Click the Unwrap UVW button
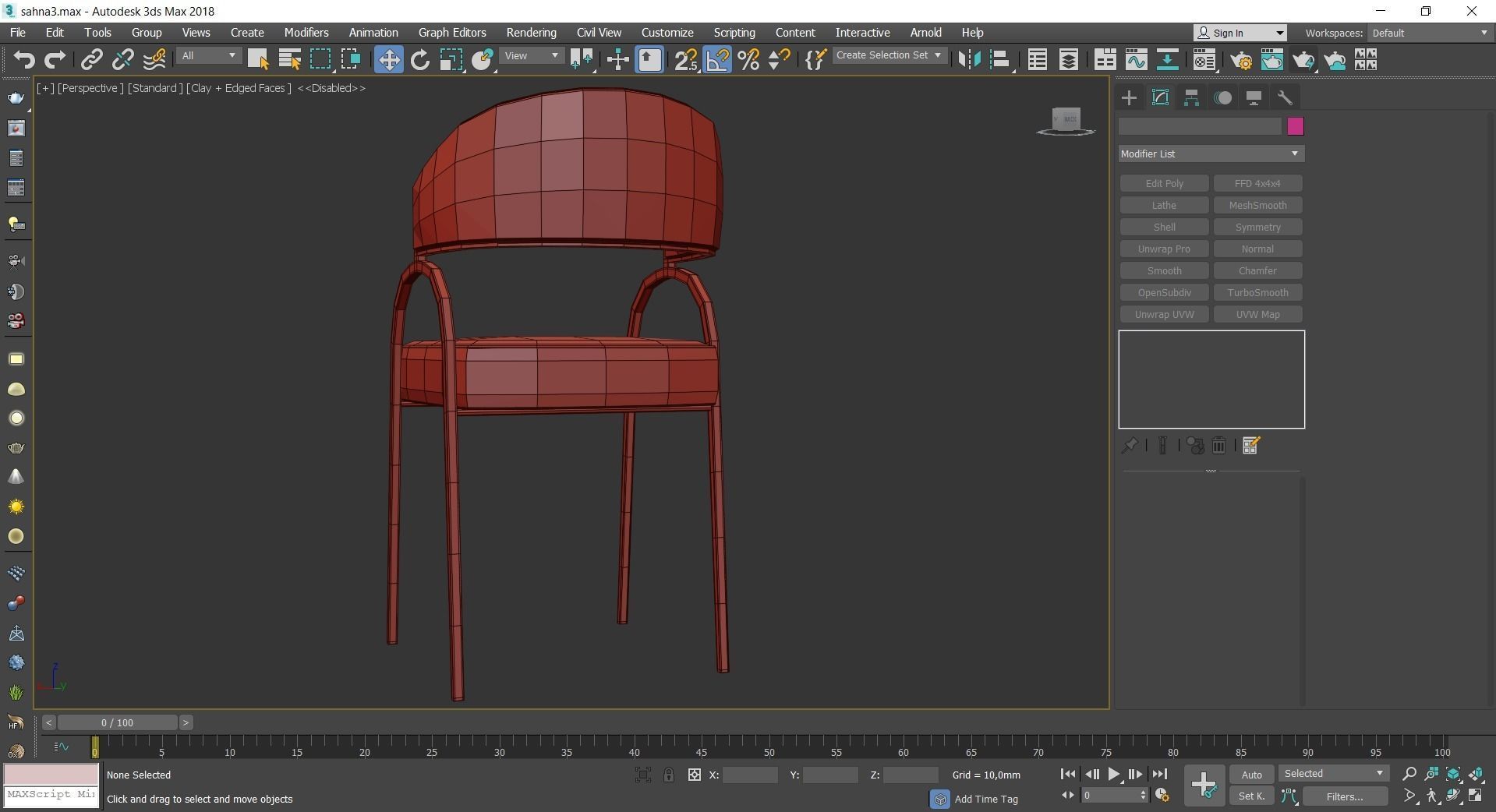Screen dimensions: 1496x812 tap(1164, 314)
